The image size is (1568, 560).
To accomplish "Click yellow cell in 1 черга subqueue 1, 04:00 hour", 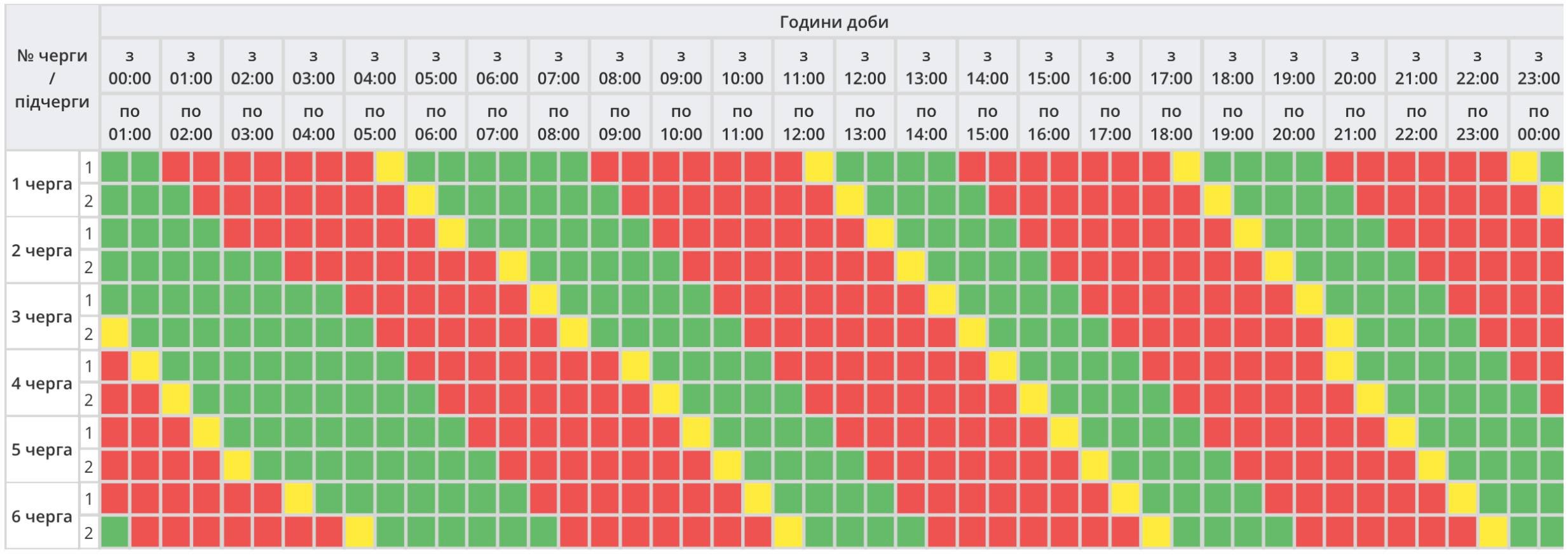I will point(390,167).
